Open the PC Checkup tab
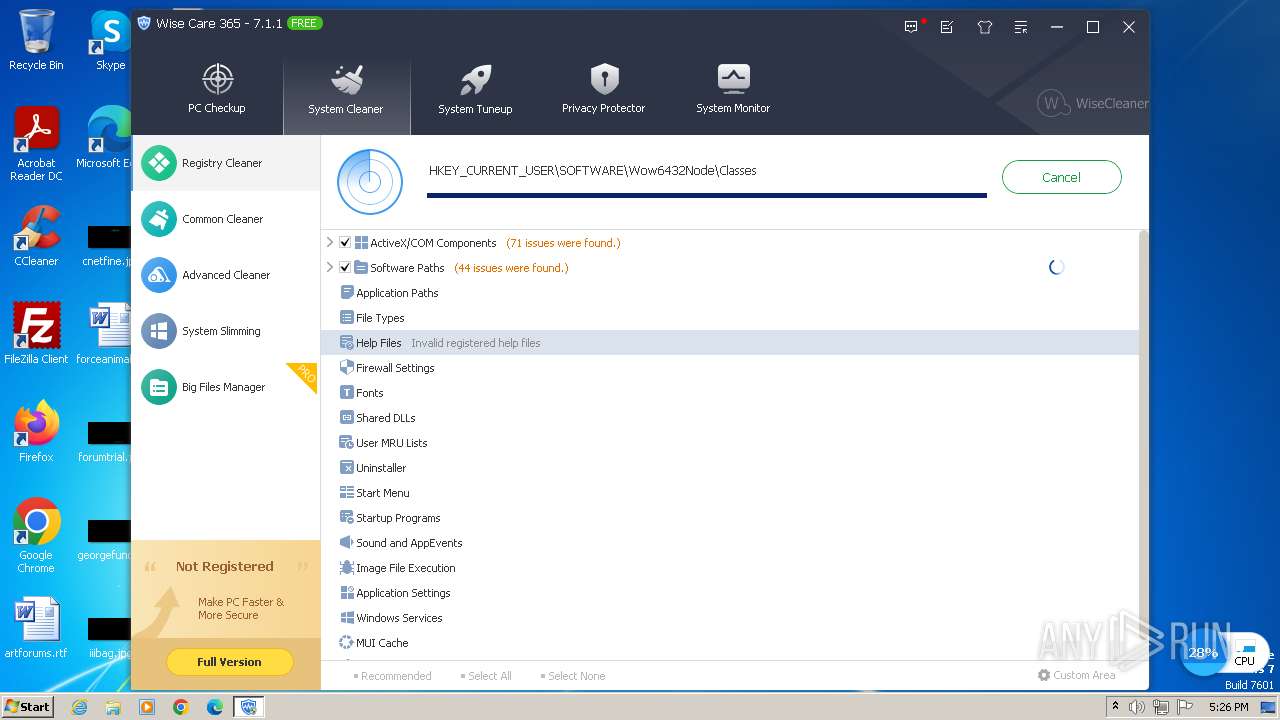The image size is (1280, 720). (217, 90)
